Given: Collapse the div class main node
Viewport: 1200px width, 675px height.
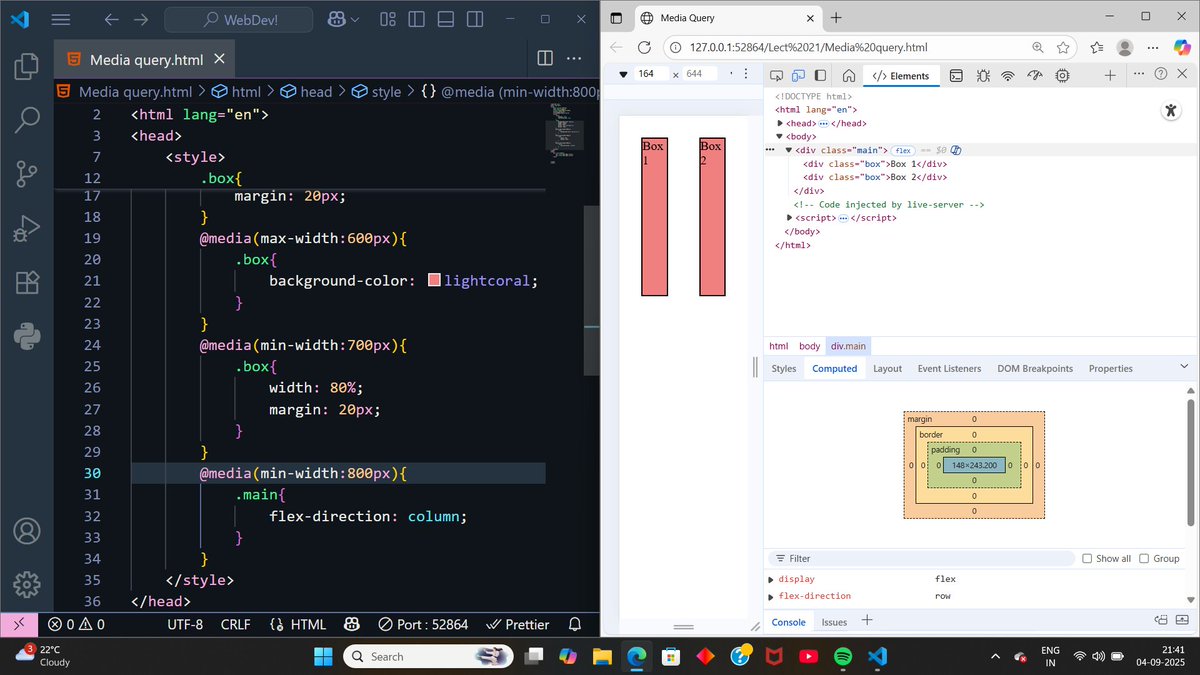Looking at the screenshot, I should click(788, 150).
